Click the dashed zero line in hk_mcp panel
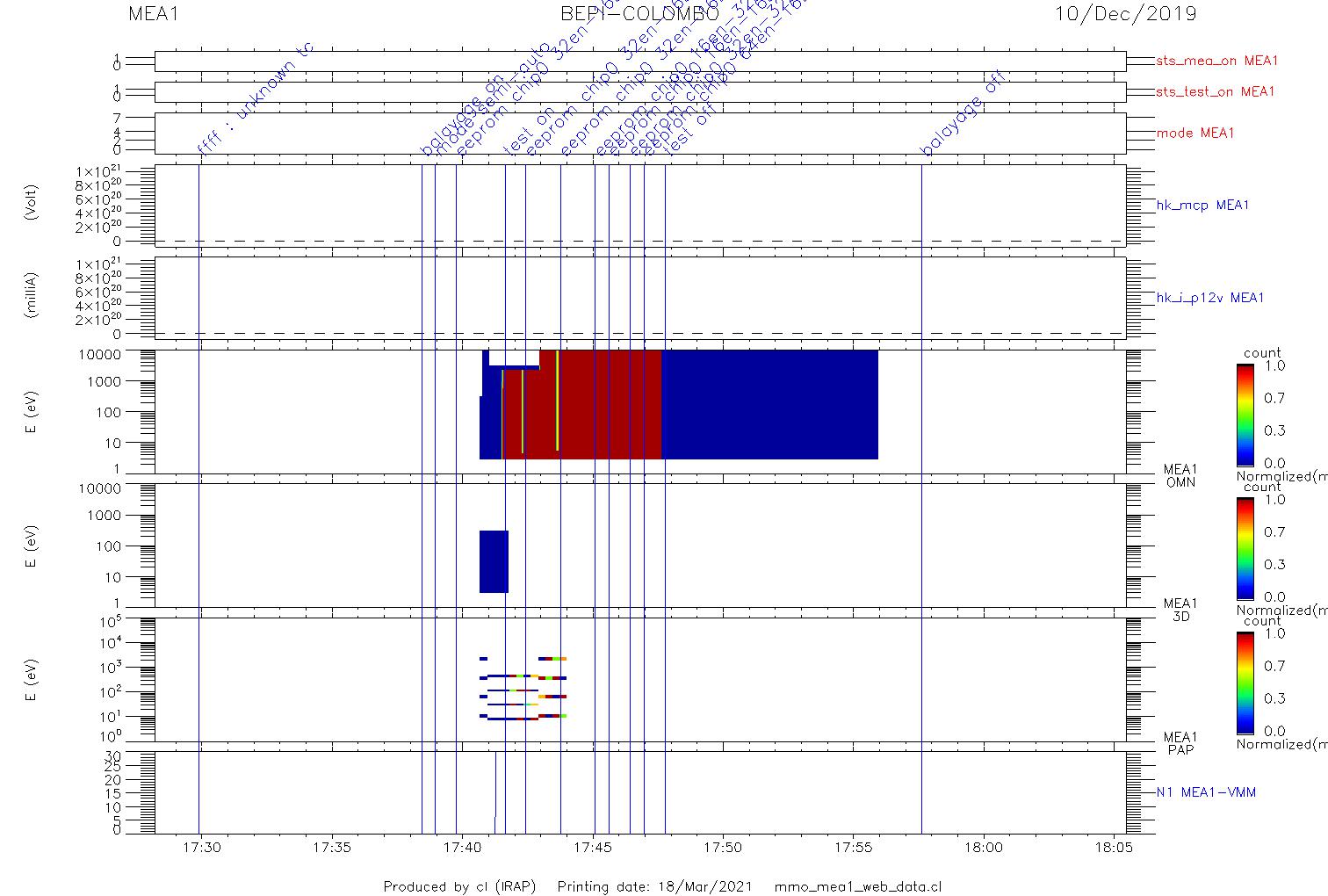Image resolution: width=1328 pixels, height=896 pixels. pyautogui.click(x=640, y=241)
